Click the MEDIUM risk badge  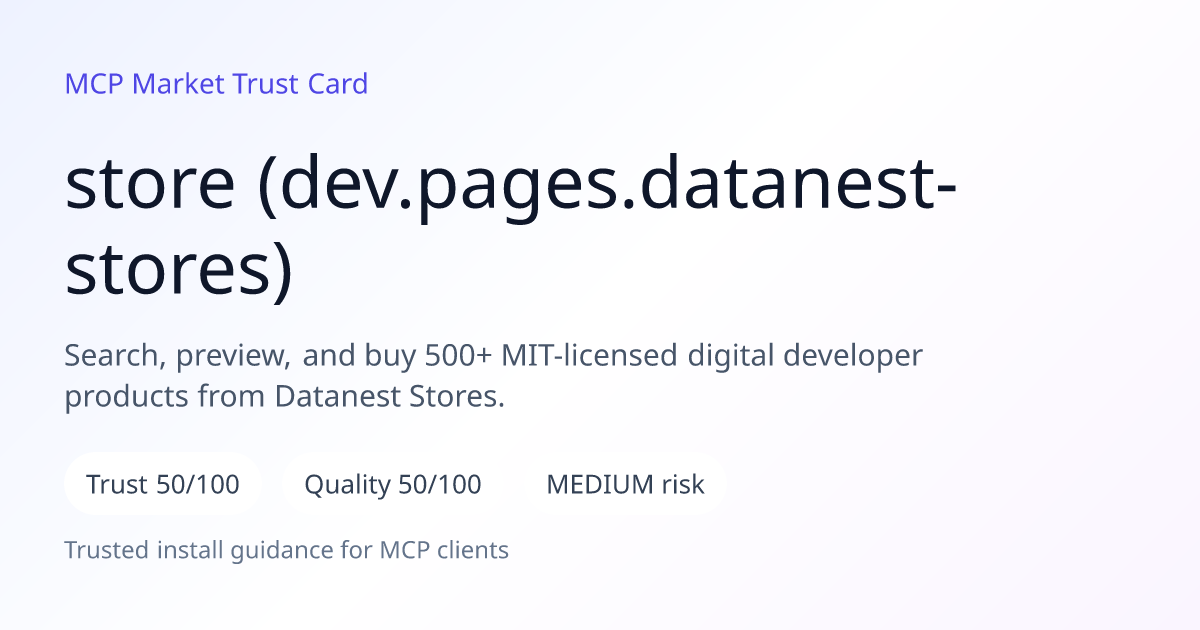[625, 485]
